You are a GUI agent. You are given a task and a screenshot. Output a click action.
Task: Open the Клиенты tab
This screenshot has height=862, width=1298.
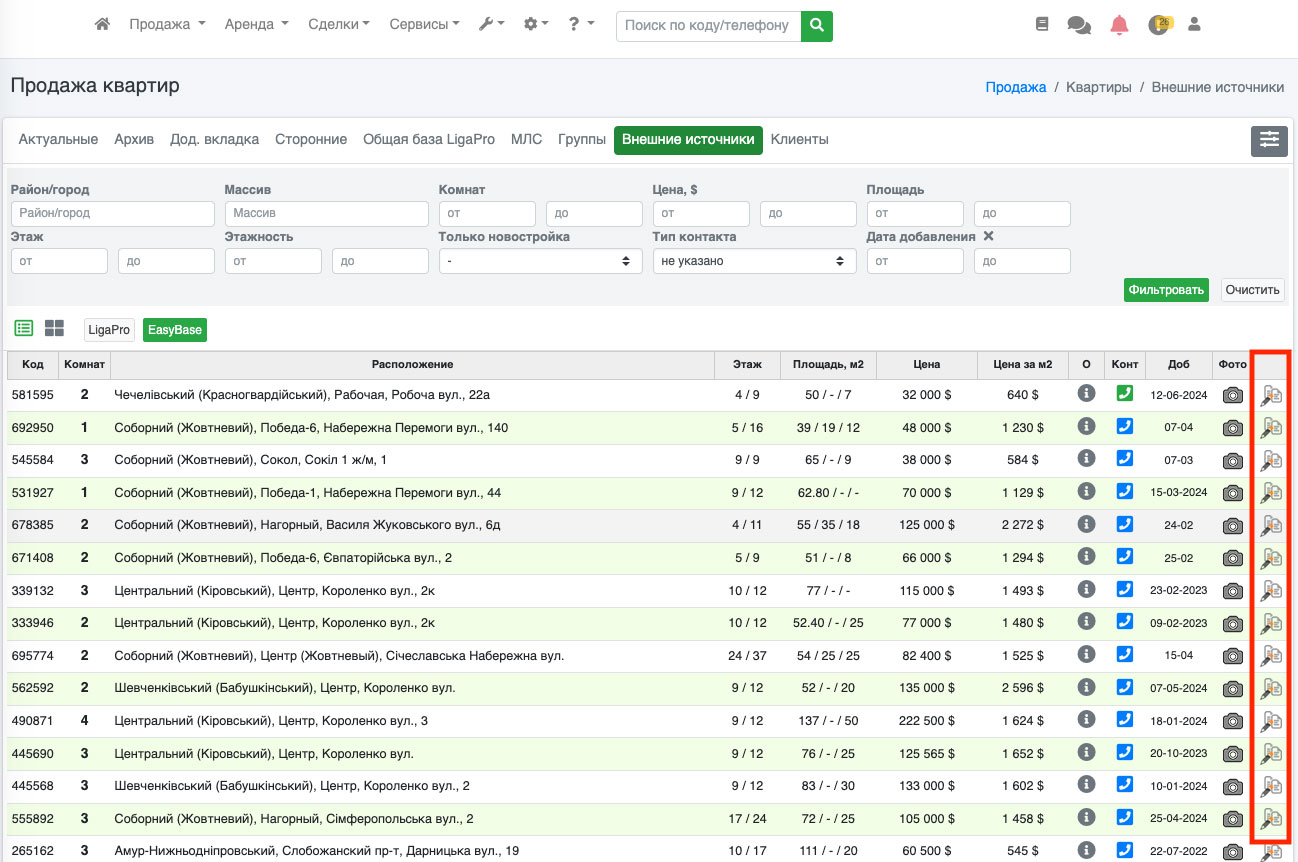[x=799, y=140]
